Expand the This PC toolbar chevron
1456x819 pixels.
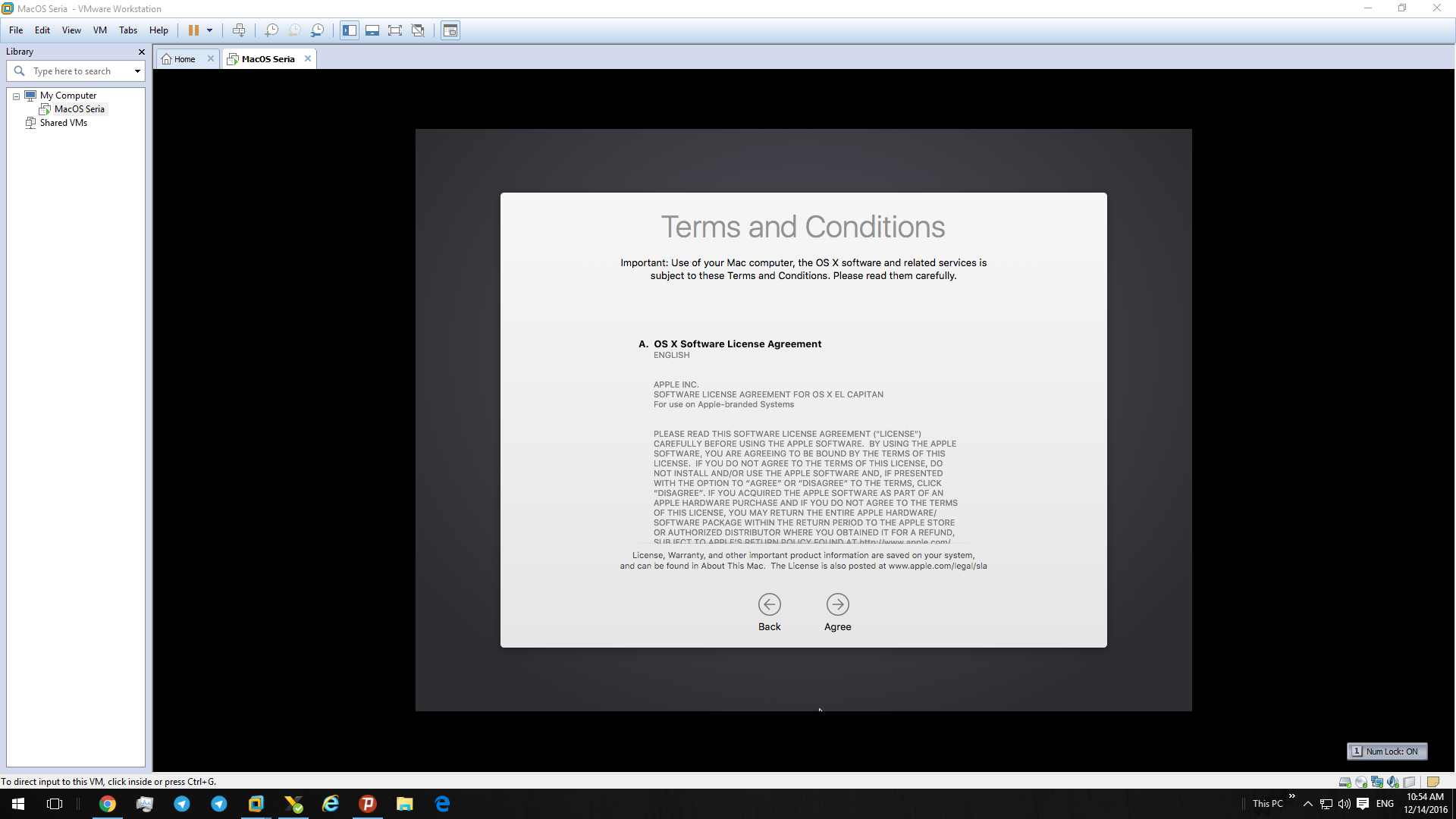(x=1292, y=796)
